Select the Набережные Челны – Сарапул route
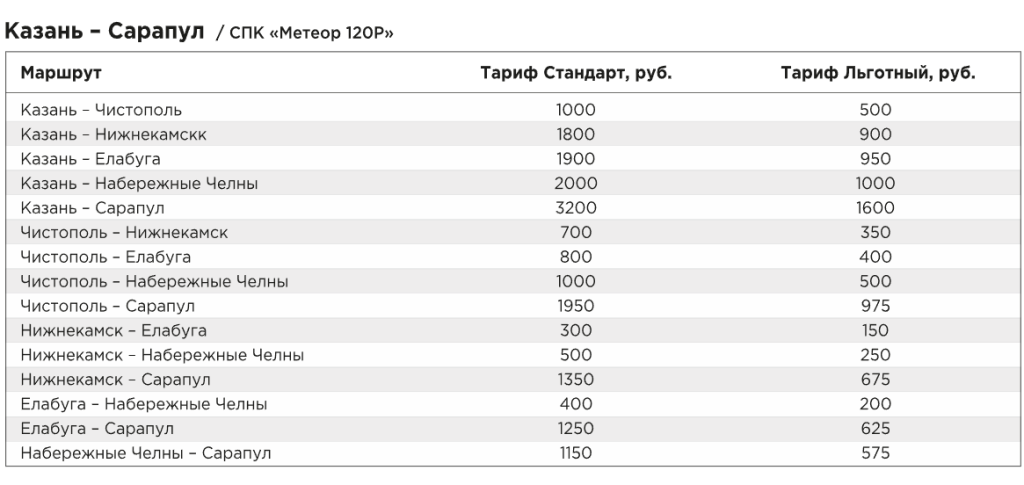 [x=146, y=453]
